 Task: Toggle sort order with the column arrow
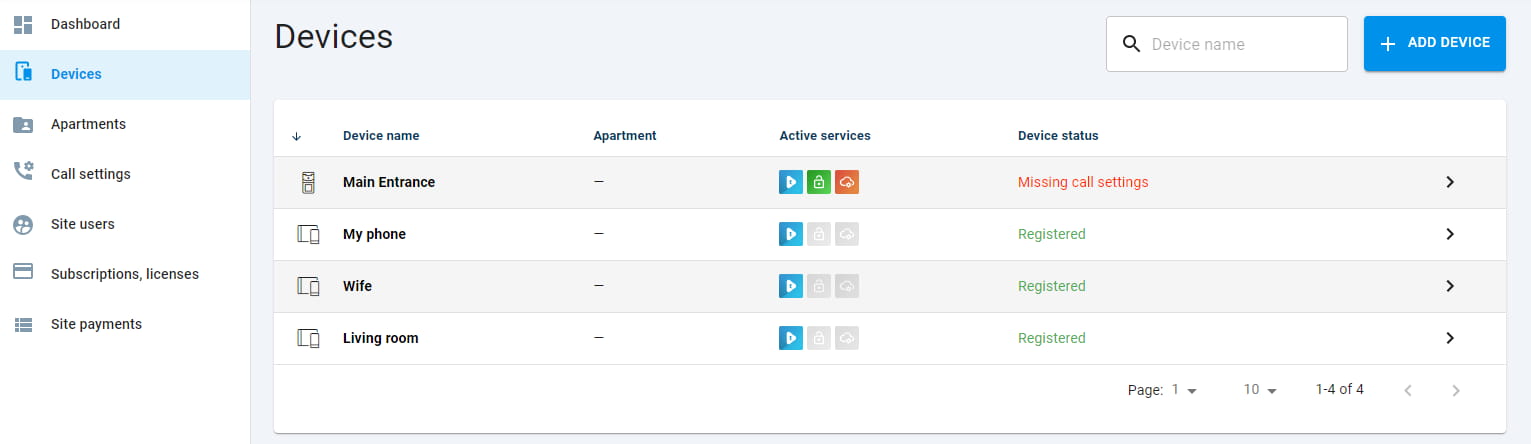click(x=296, y=136)
